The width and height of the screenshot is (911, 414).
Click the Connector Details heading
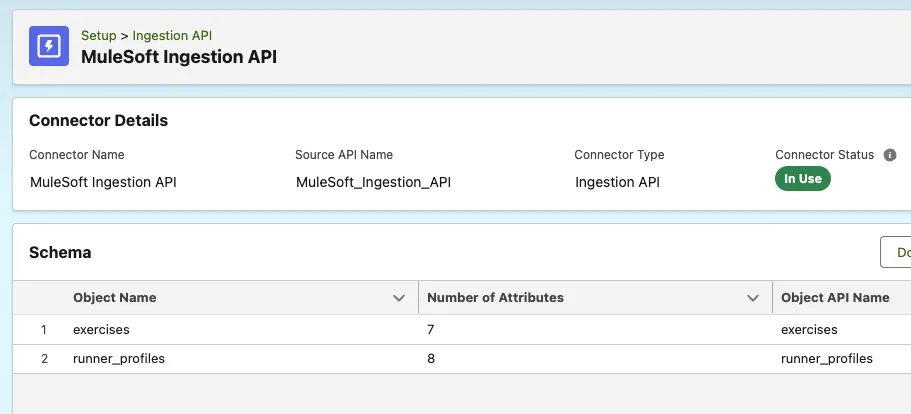click(x=99, y=120)
